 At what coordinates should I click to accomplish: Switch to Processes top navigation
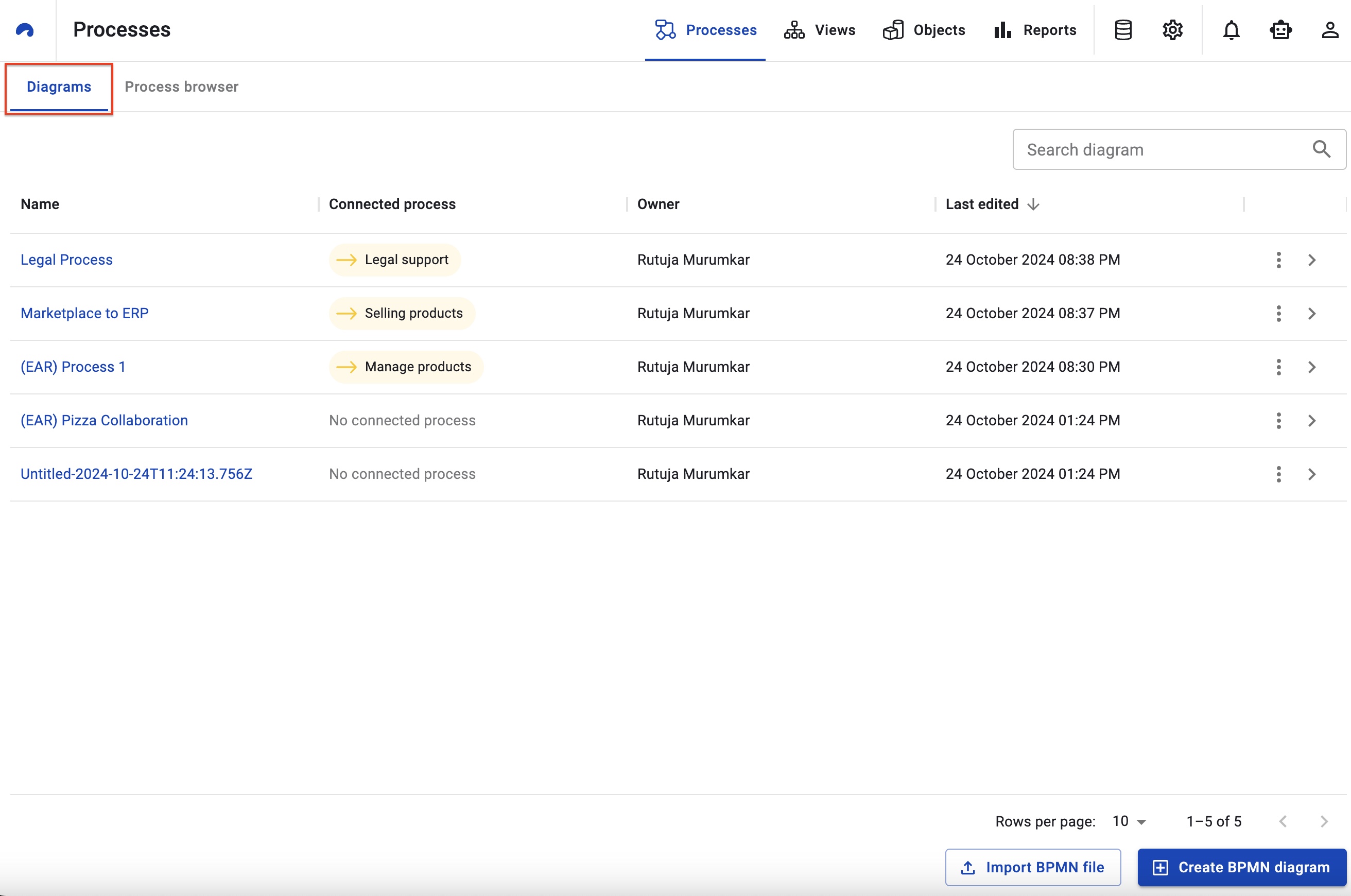(705, 30)
